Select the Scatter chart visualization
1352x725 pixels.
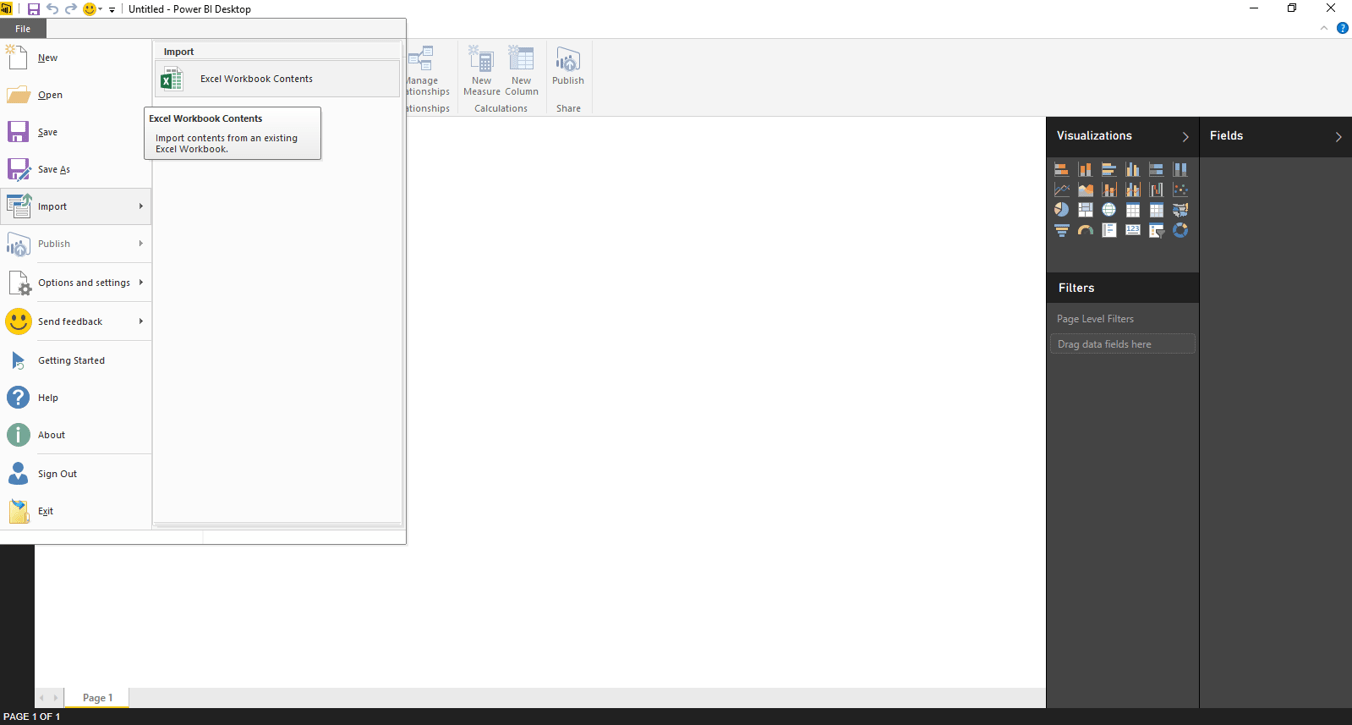tap(1180, 190)
